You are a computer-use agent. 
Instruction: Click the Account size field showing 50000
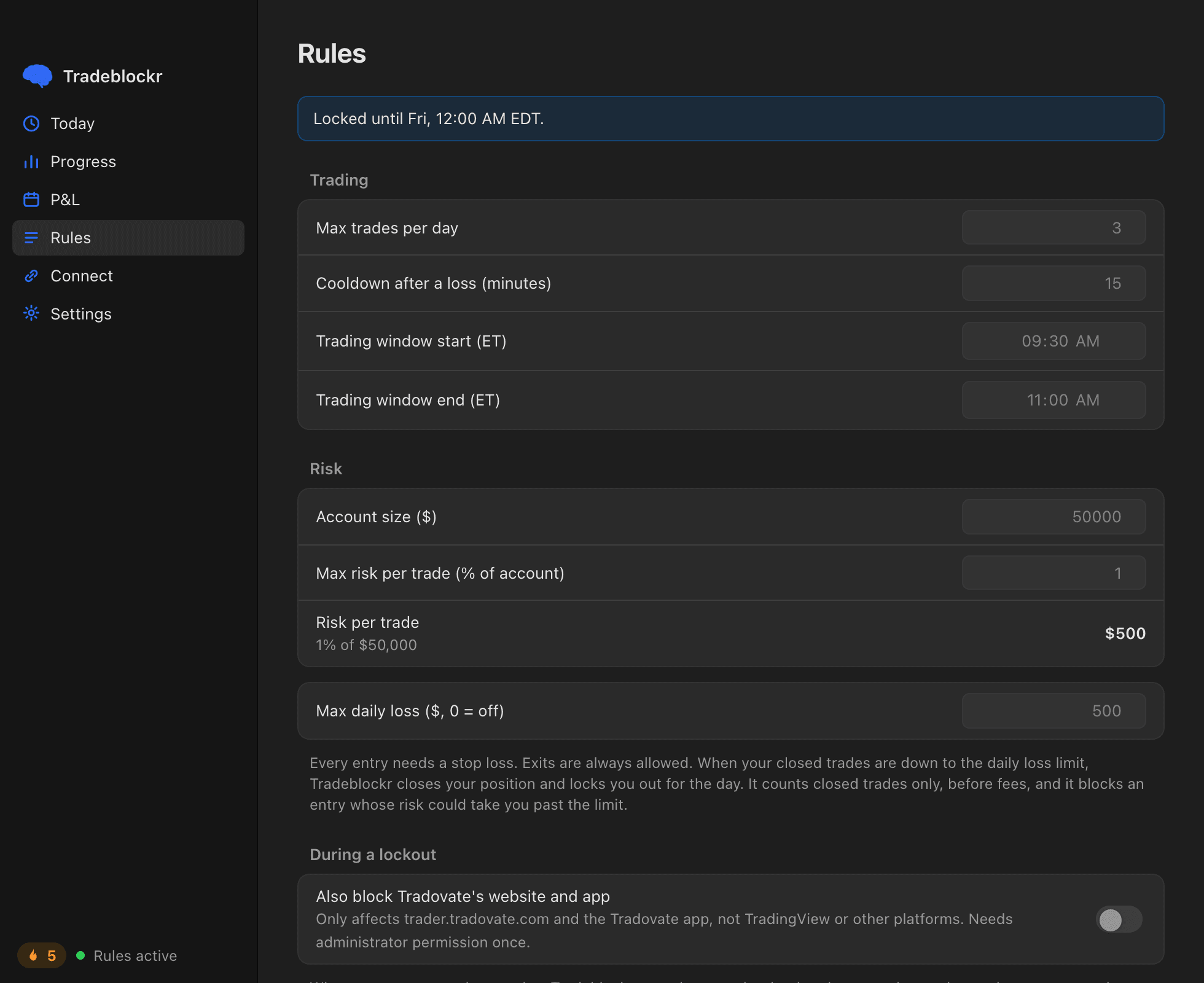coord(1053,517)
